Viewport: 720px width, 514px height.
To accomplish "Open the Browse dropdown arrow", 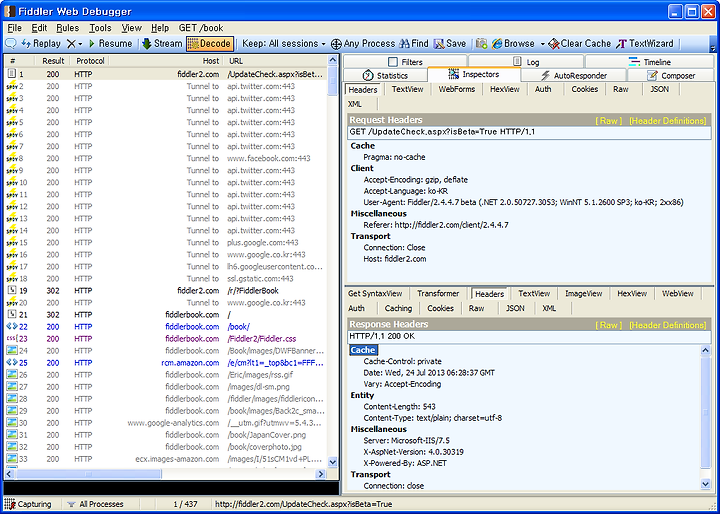I will coord(542,44).
